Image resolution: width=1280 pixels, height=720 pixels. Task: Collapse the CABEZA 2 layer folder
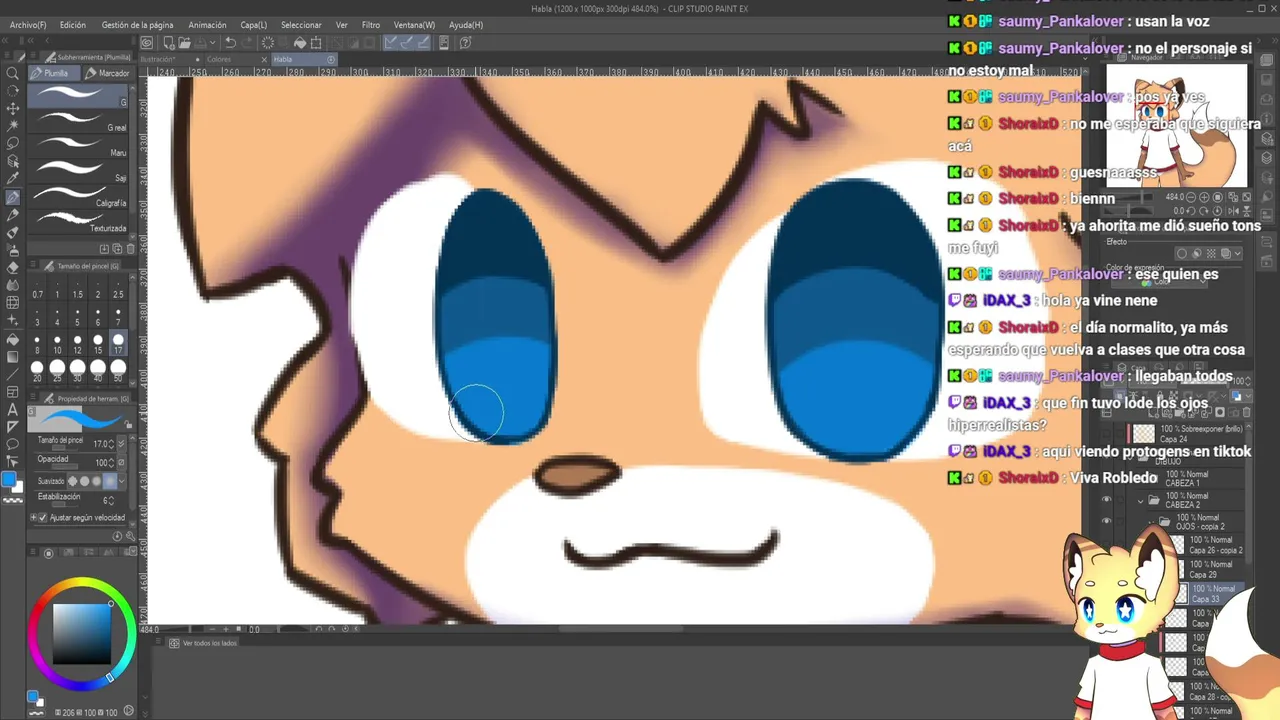click(1140, 500)
